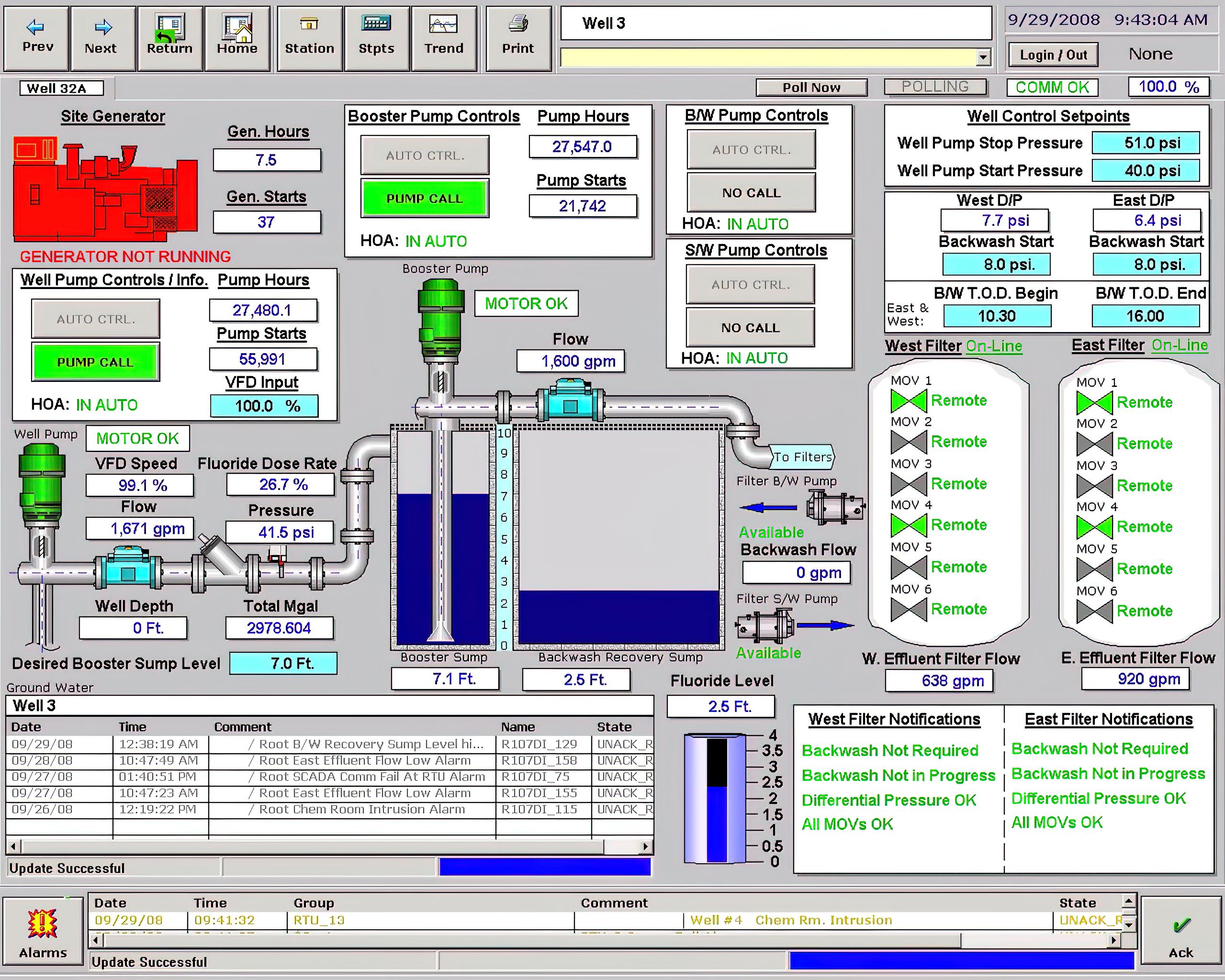Open the Trend chart toolbar icon

pos(443,25)
